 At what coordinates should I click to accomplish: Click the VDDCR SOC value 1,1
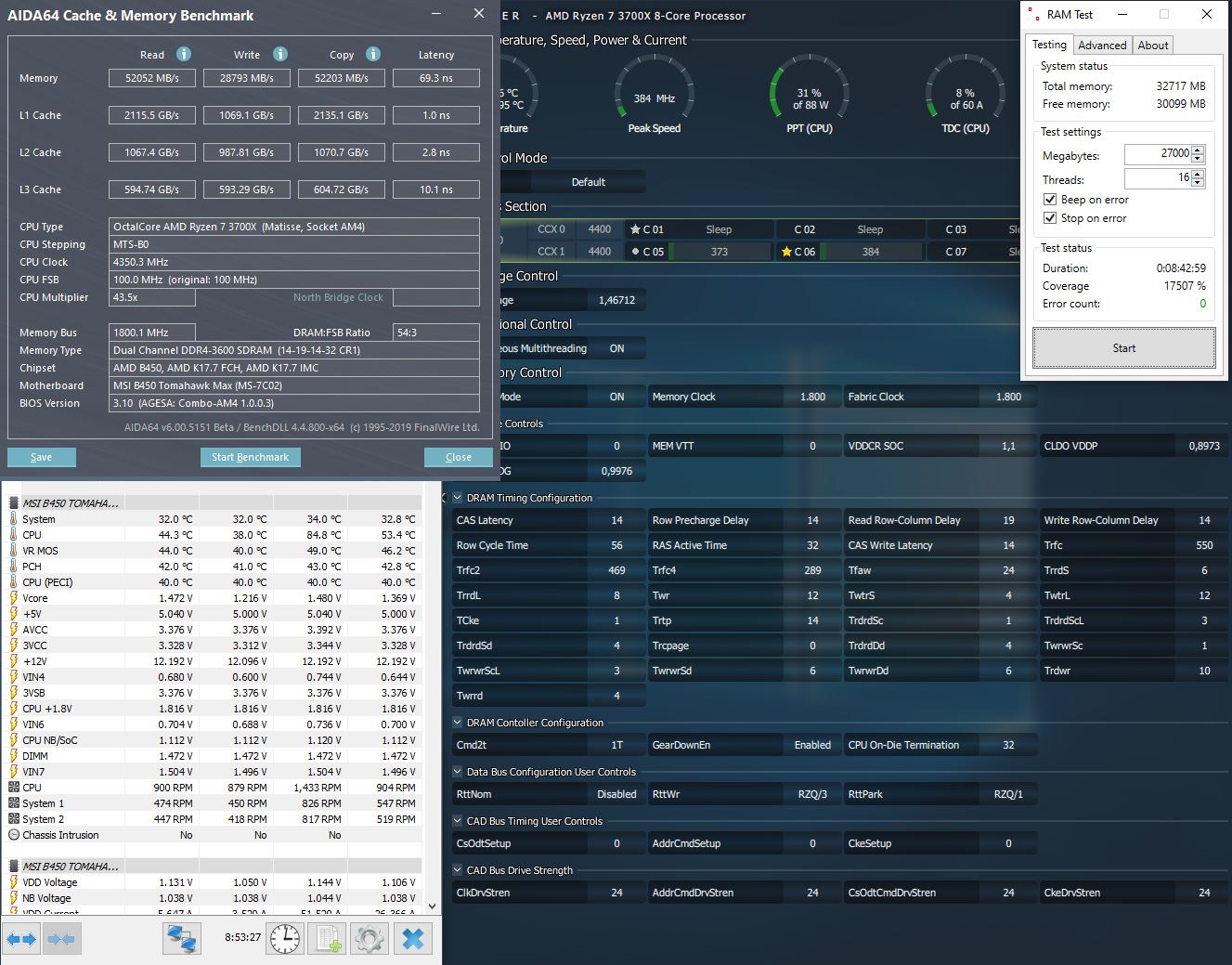tap(1008, 446)
